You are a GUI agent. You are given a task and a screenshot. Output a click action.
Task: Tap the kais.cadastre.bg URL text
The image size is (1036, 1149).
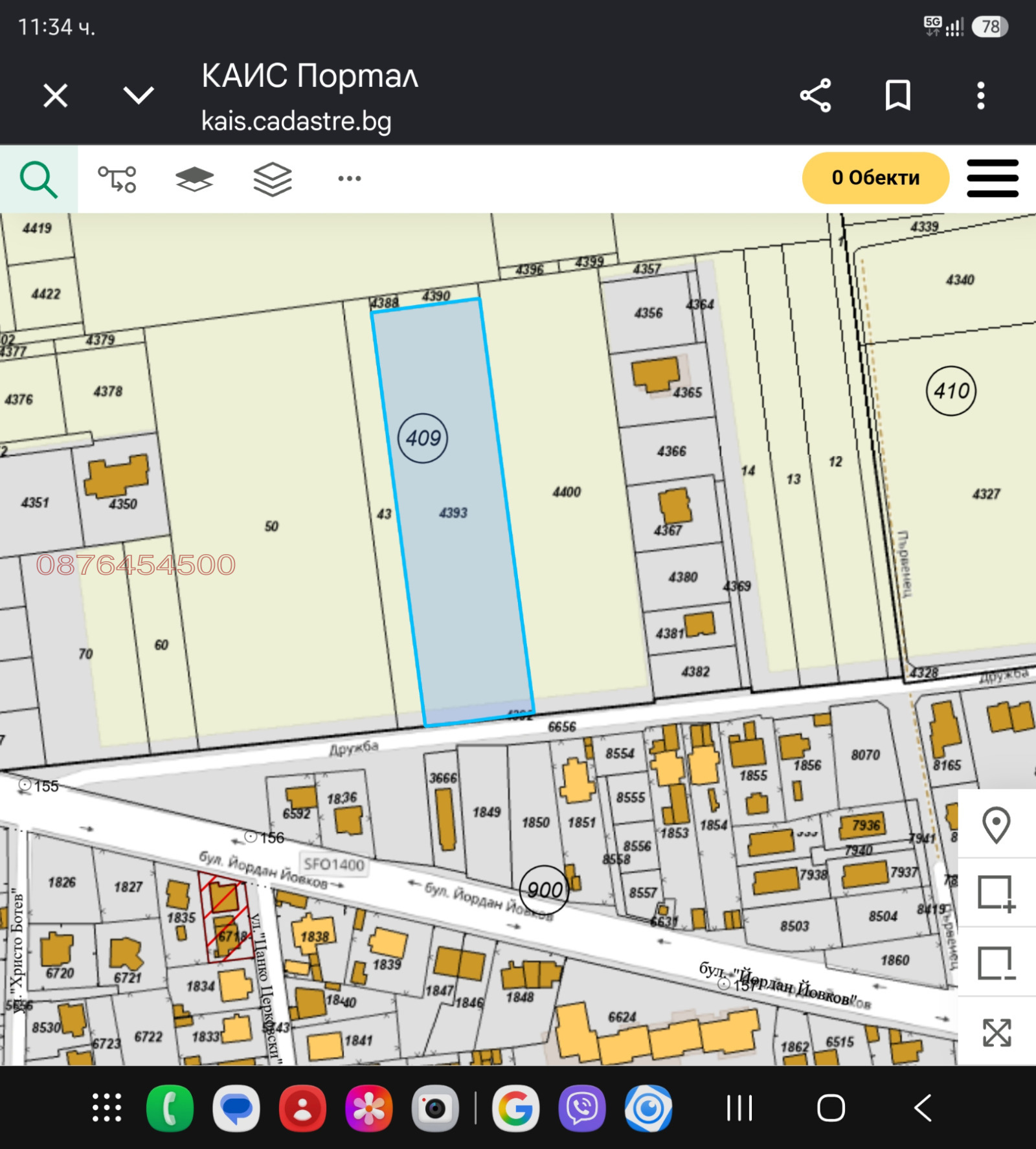(x=296, y=121)
